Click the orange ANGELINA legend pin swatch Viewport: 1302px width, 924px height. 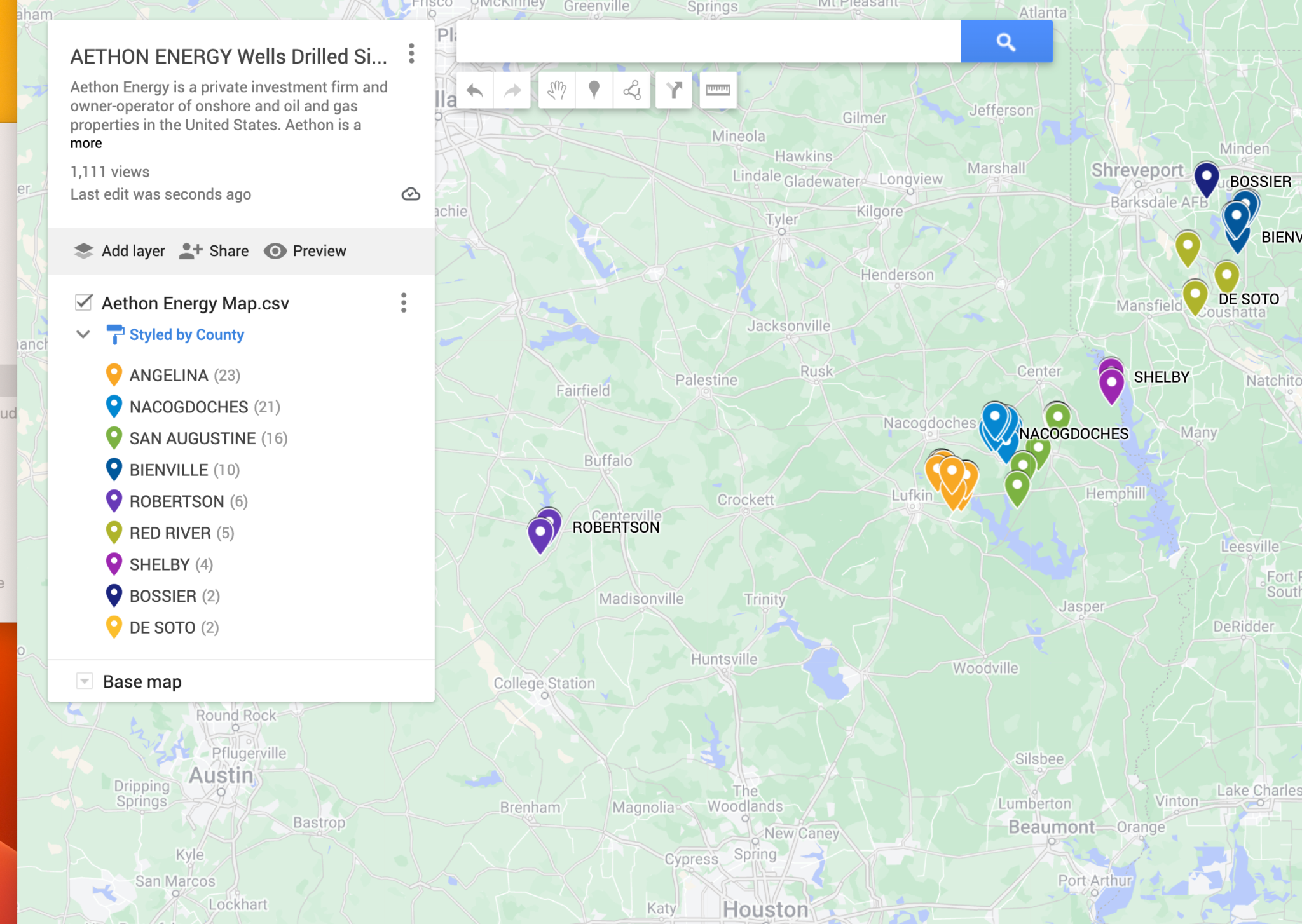click(114, 374)
